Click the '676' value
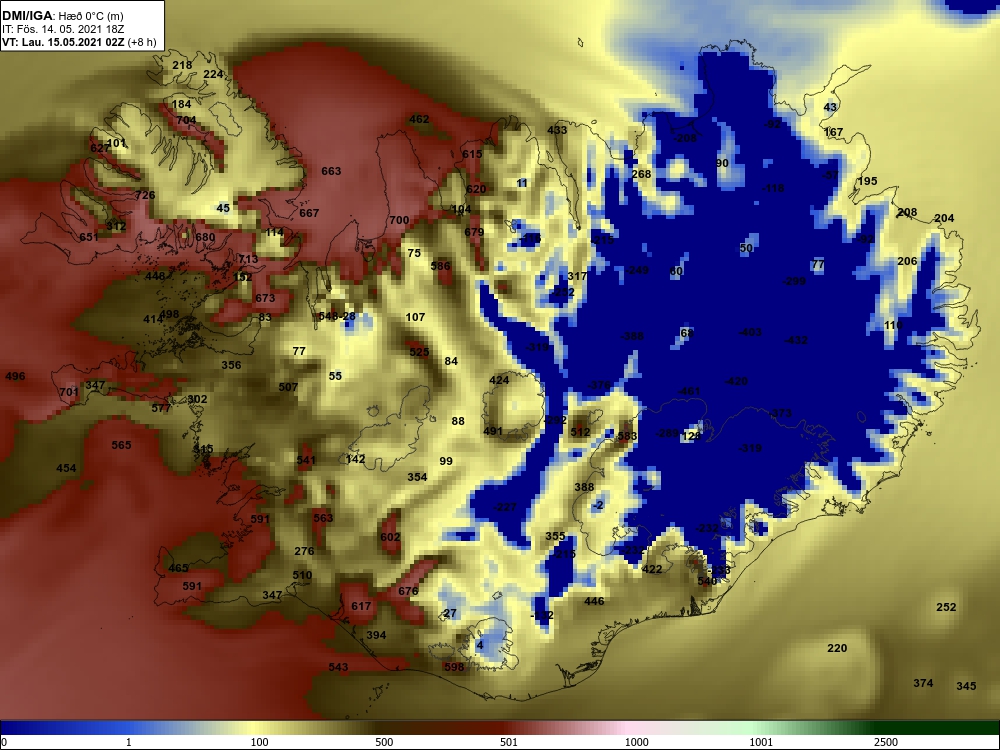This screenshot has height=750, width=1000. point(408,591)
